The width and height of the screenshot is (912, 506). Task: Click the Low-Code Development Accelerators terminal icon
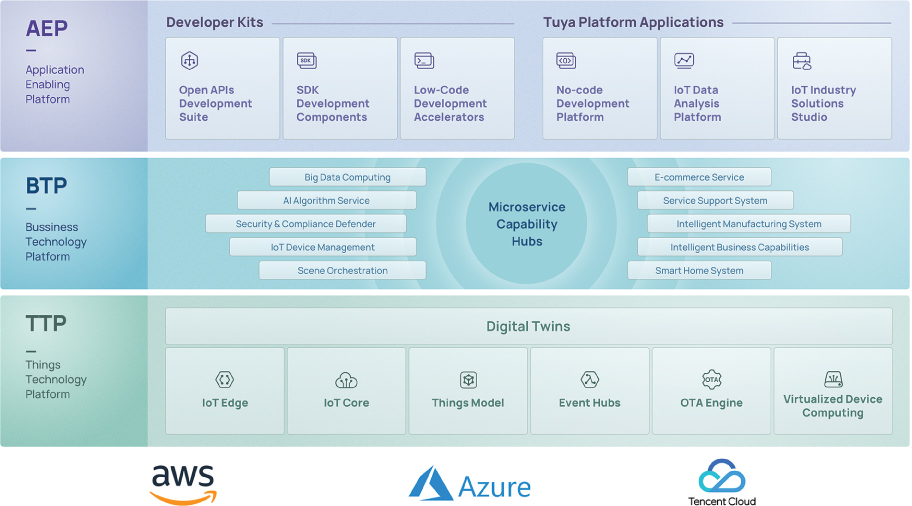click(424, 61)
